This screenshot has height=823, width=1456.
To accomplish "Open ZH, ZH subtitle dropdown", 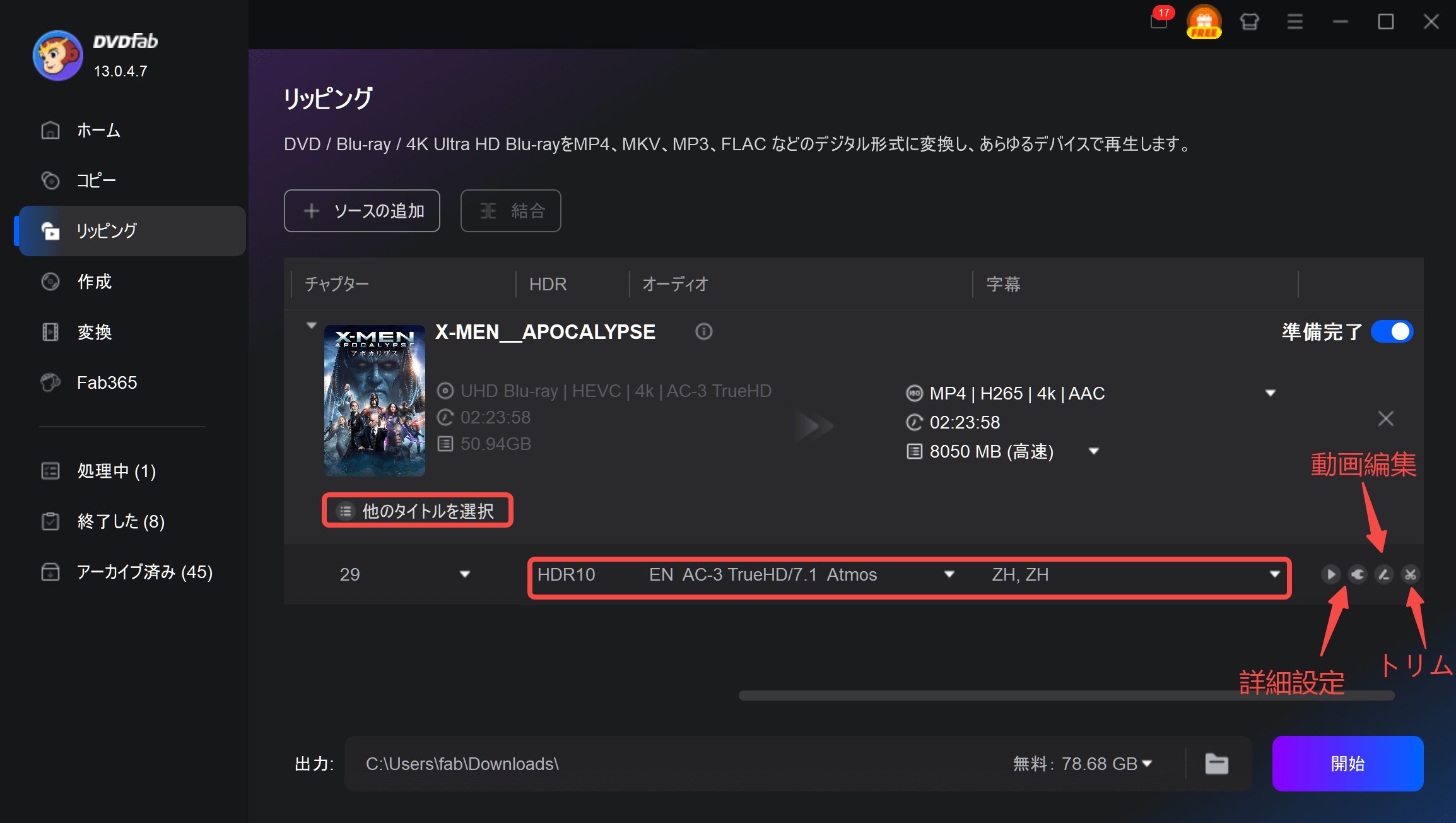I will coord(1274,574).
